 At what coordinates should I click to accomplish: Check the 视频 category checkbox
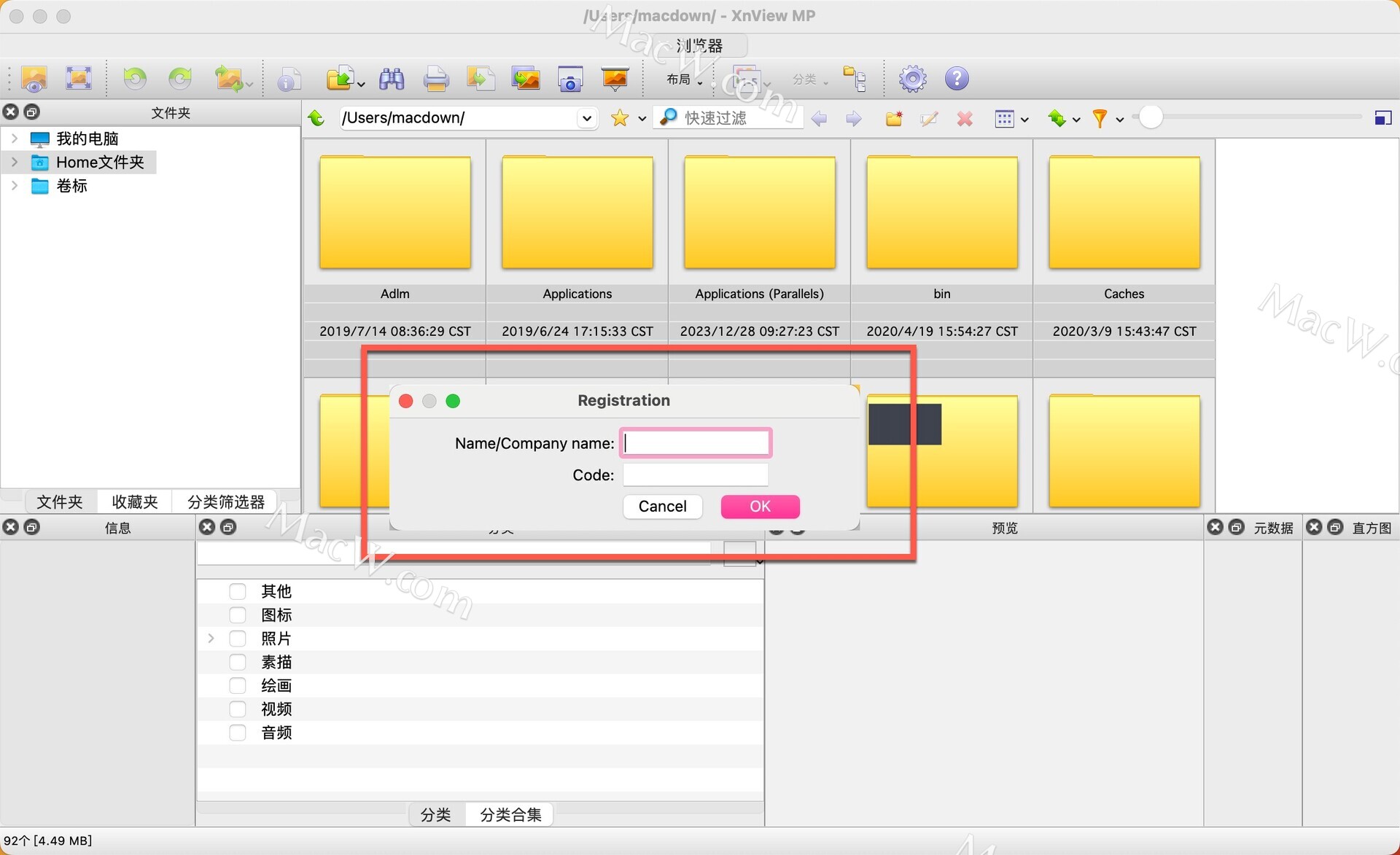point(238,708)
